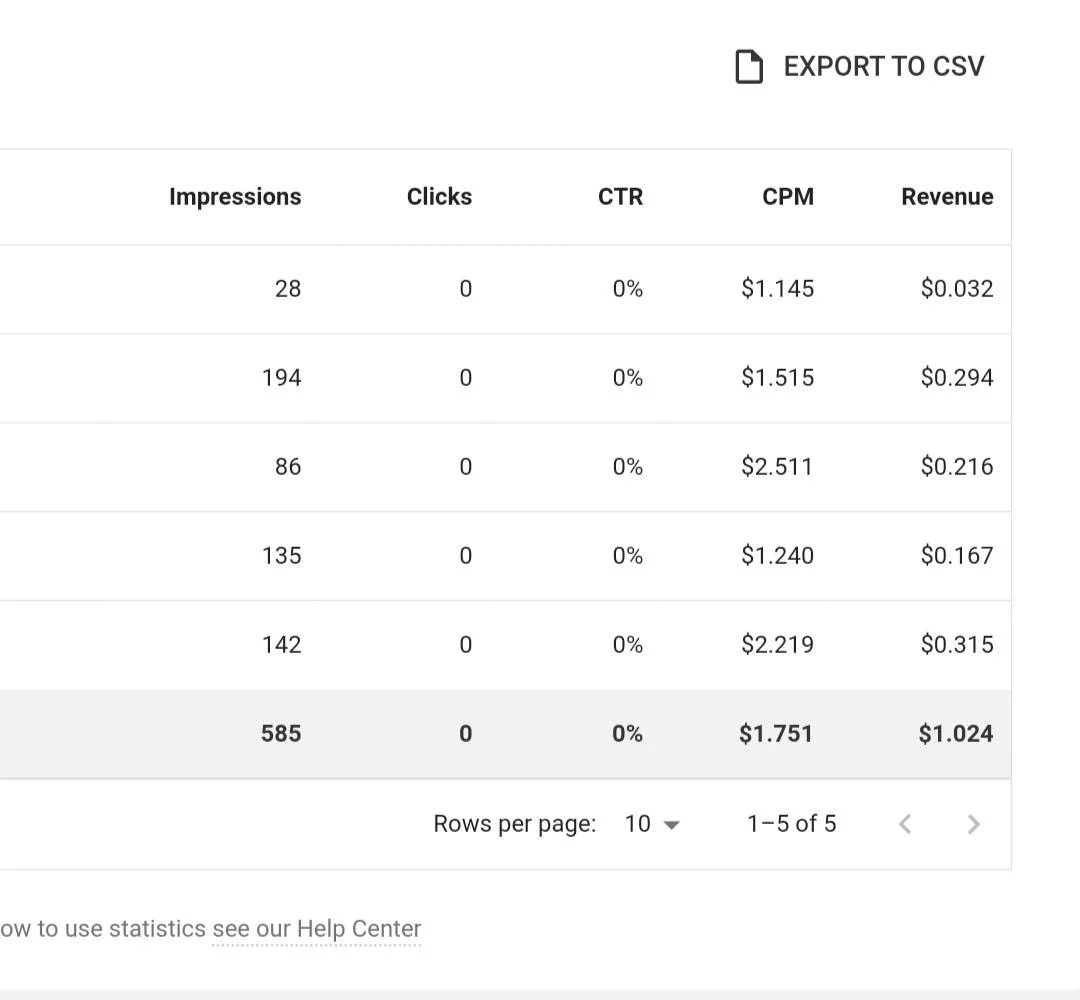
Task: Open the rows per page dropdown arrow
Action: point(671,825)
